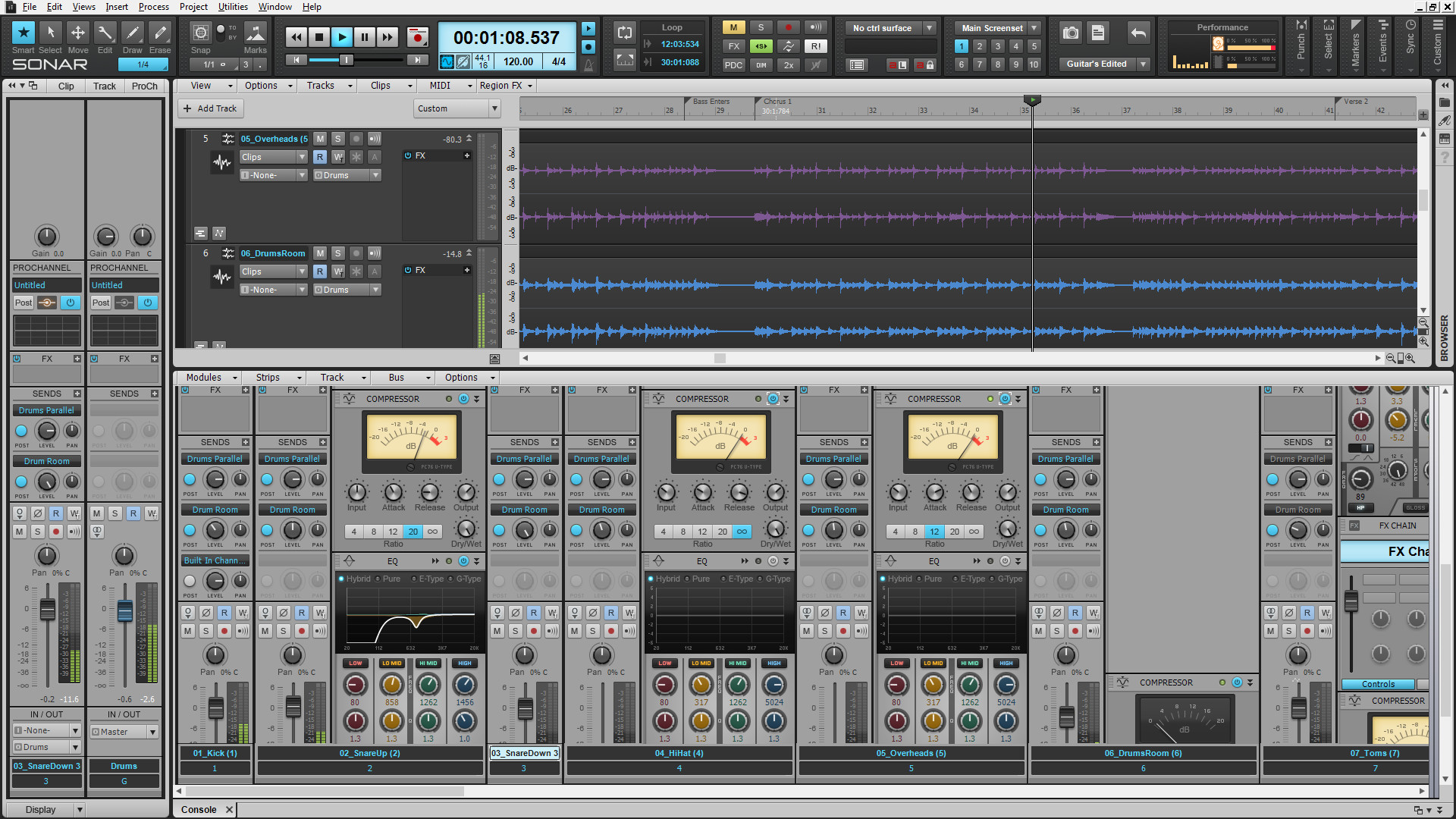Capture a screenset snapshot with the camera icon
The width and height of the screenshot is (1456, 819).
point(1070,33)
